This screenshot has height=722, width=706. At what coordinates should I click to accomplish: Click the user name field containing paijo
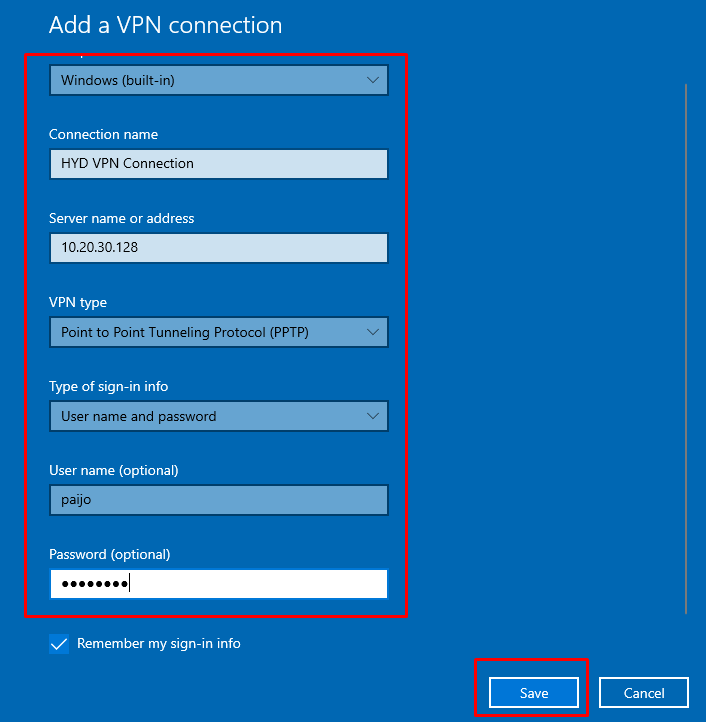(218, 500)
